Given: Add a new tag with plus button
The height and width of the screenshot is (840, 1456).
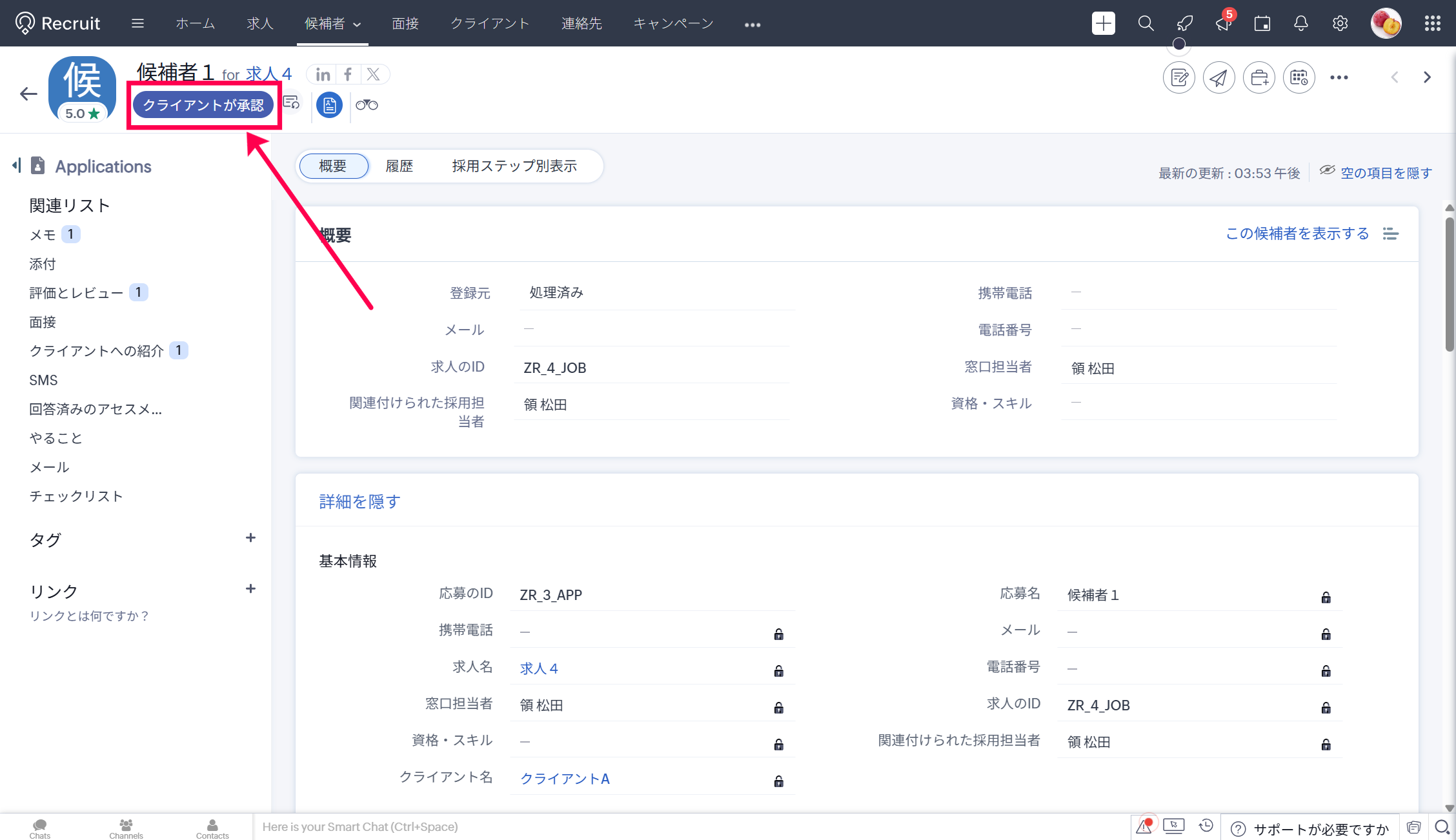Looking at the screenshot, I should (250, 538).
